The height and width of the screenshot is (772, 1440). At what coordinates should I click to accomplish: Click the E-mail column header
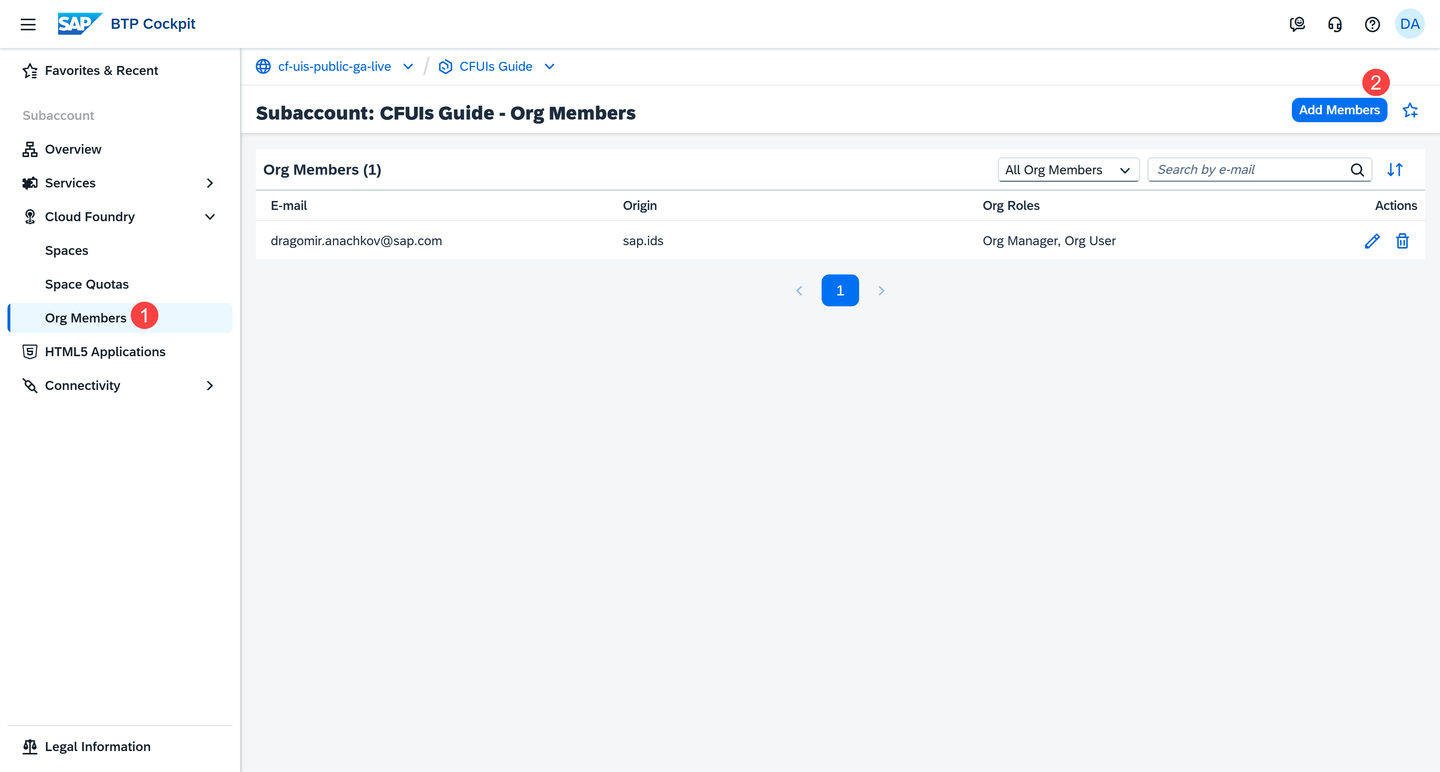click(x=289, y=206)
